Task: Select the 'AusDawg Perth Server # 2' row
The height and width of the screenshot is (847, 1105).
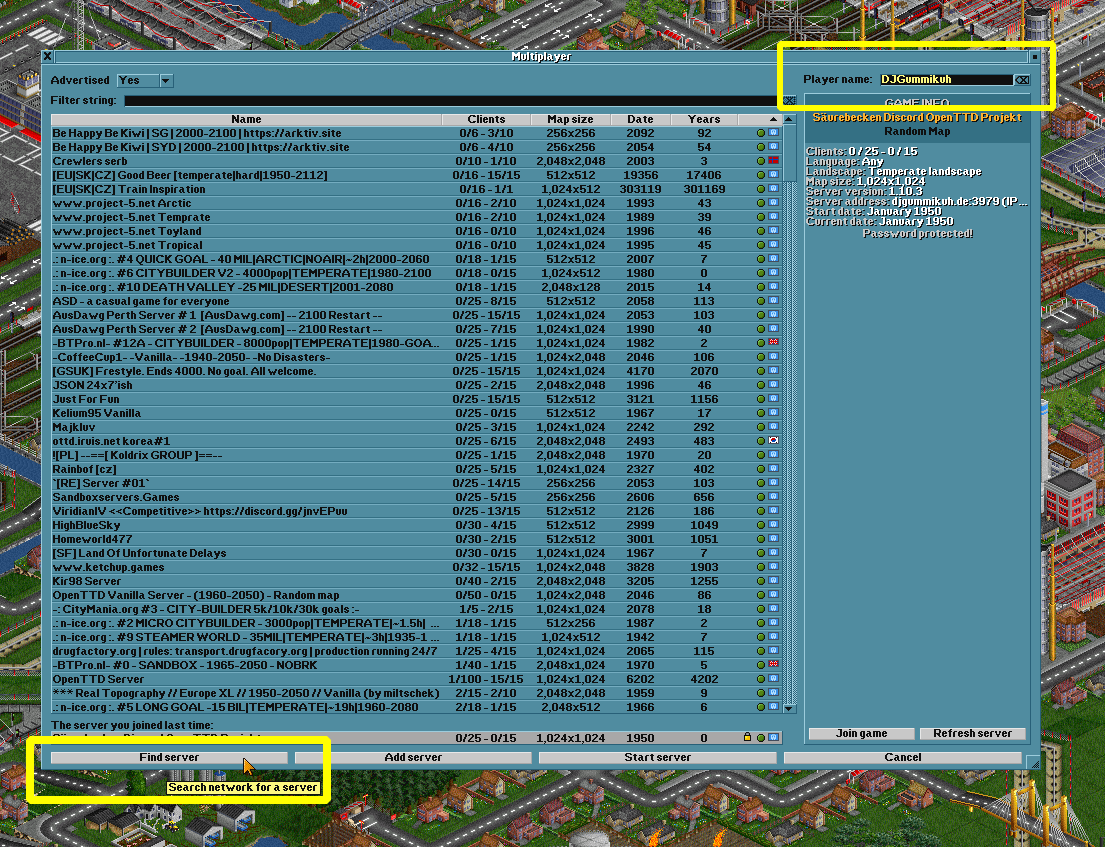Action: point(416,329)
